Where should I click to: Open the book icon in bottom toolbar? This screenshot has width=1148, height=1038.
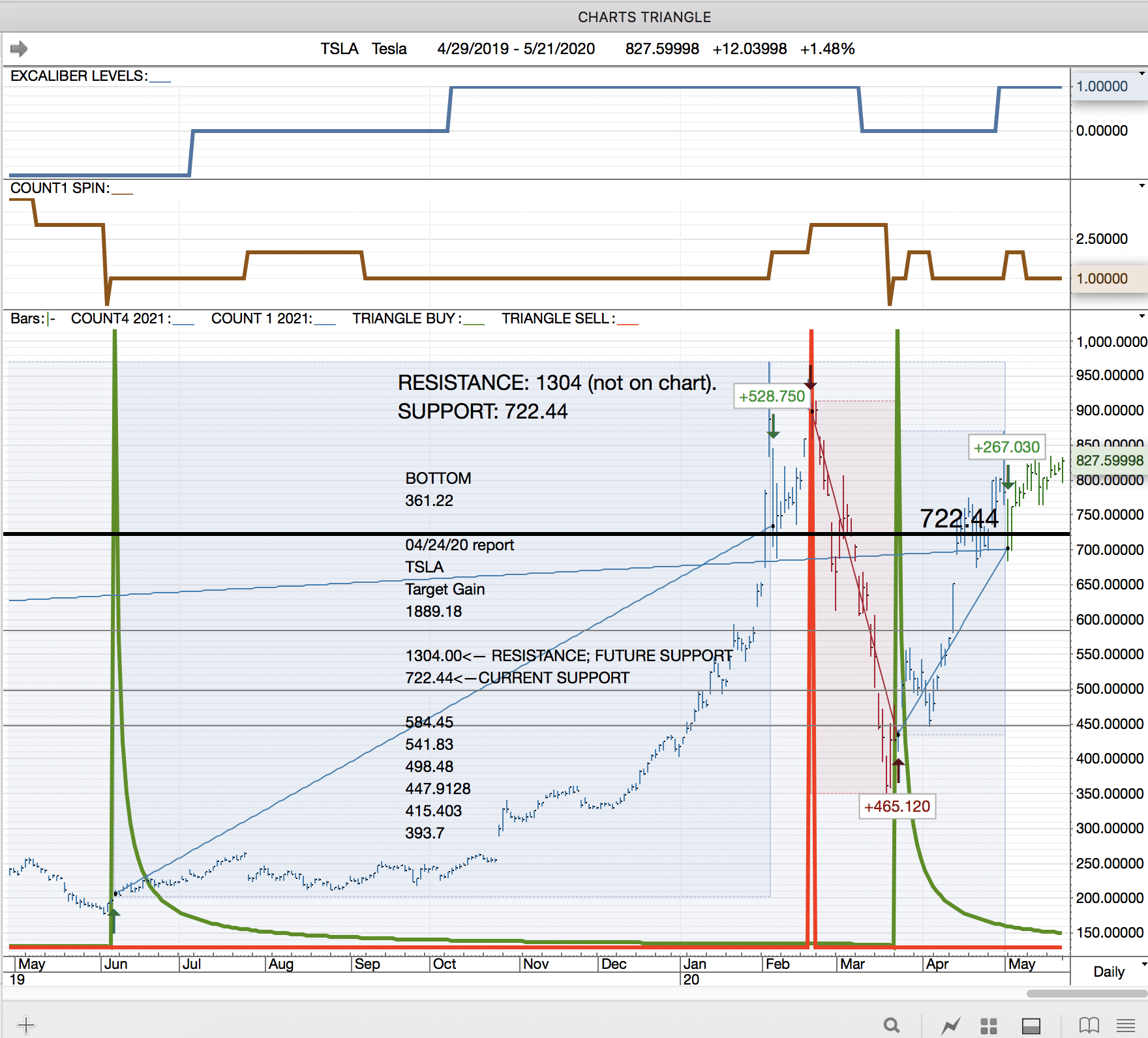1089,1026
